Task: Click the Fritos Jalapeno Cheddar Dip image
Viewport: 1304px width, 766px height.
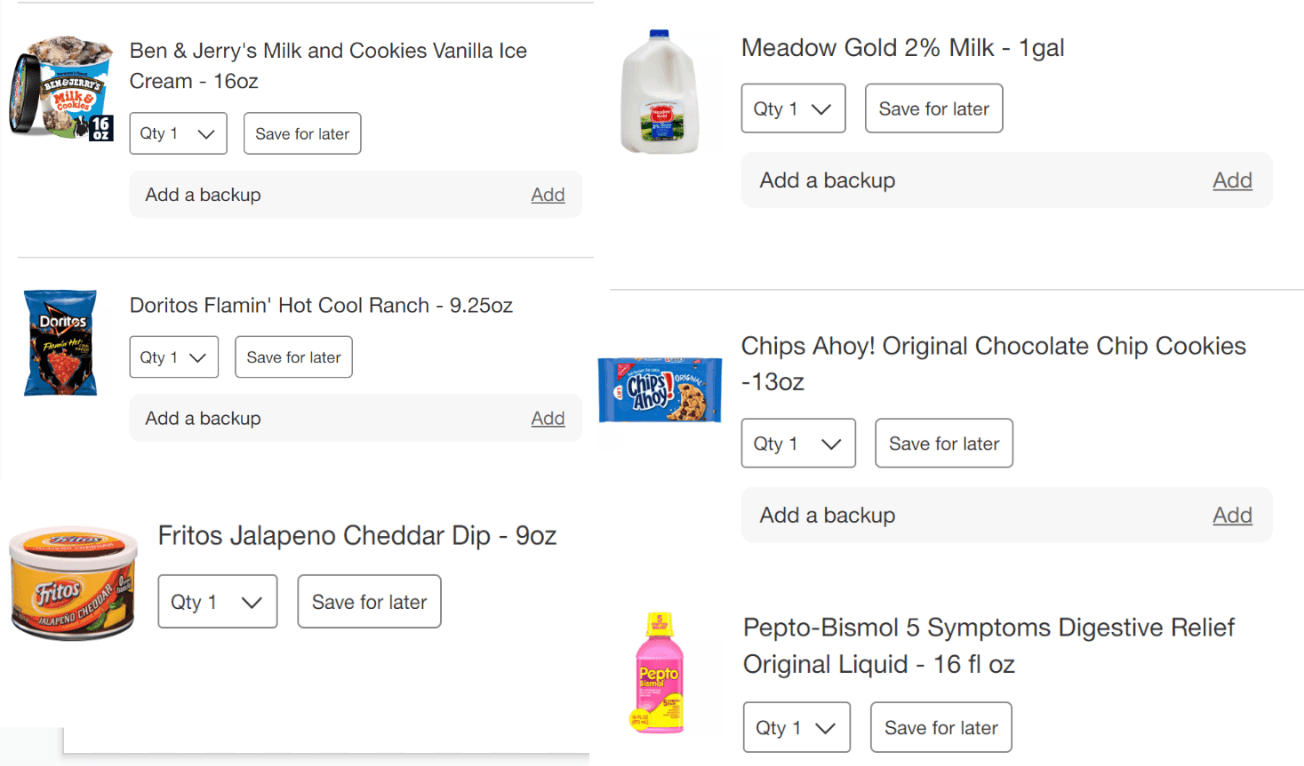Action: tap(74, 584)
